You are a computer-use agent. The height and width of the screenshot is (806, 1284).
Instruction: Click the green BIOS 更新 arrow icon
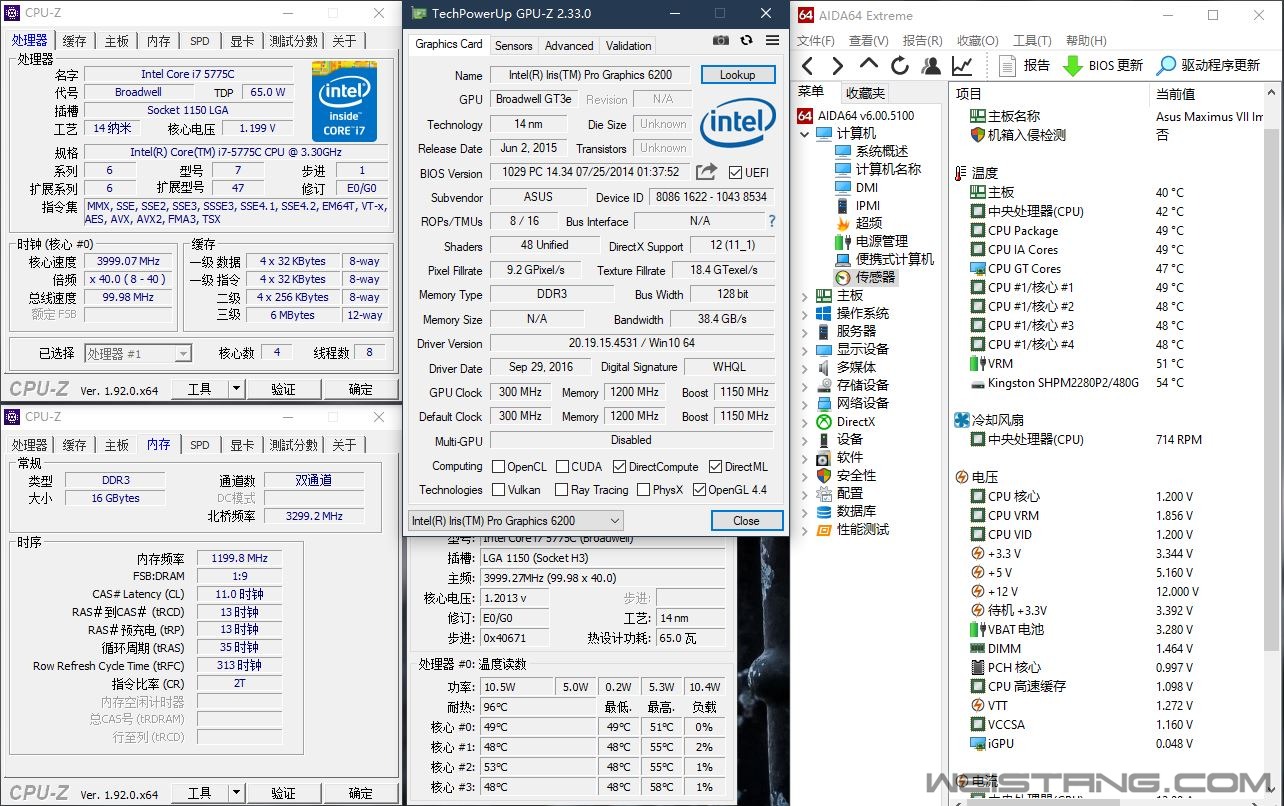point(1073,65)
